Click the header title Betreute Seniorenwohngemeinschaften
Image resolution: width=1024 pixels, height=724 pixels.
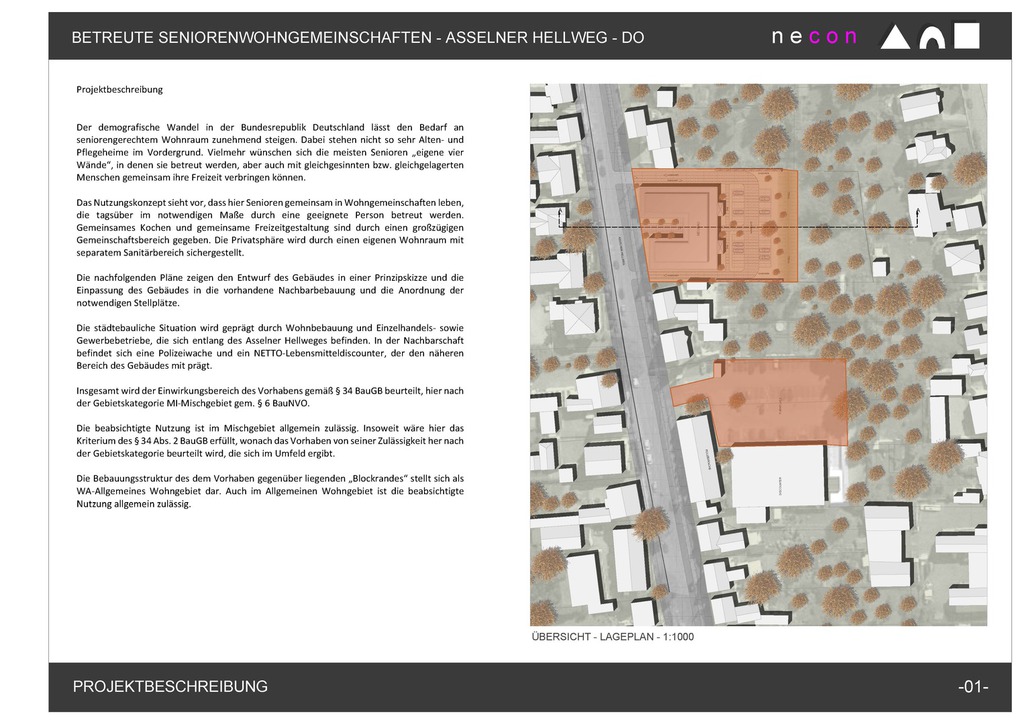[x=358, y=38]
